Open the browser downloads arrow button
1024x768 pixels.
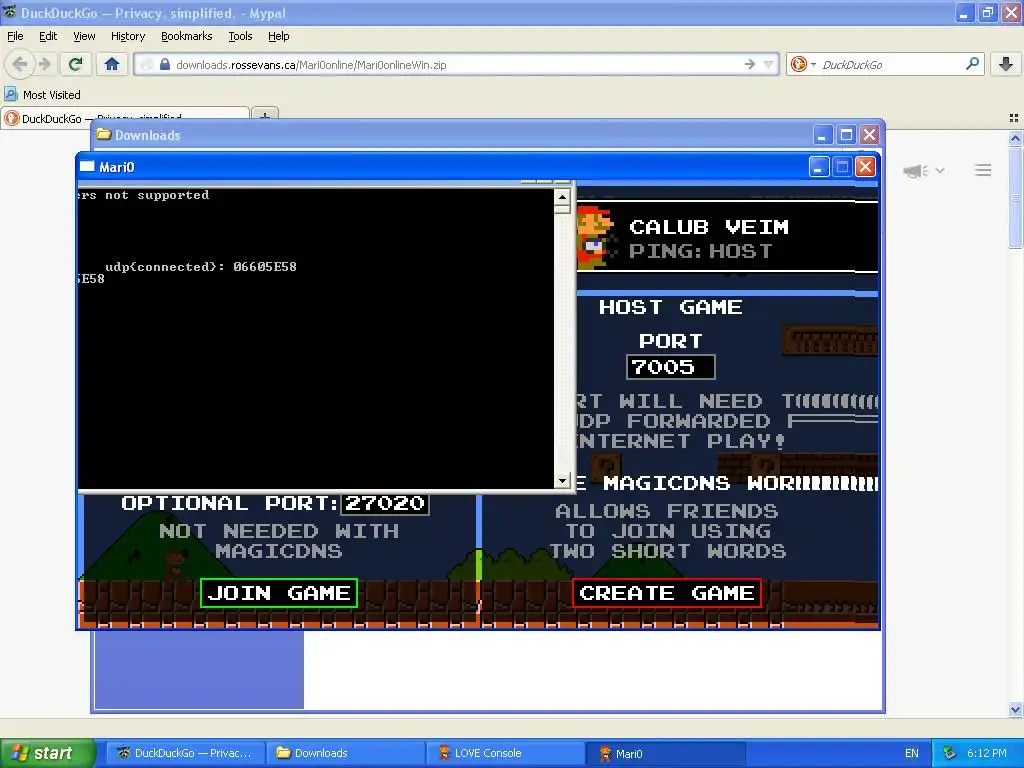click(1006, 64)
